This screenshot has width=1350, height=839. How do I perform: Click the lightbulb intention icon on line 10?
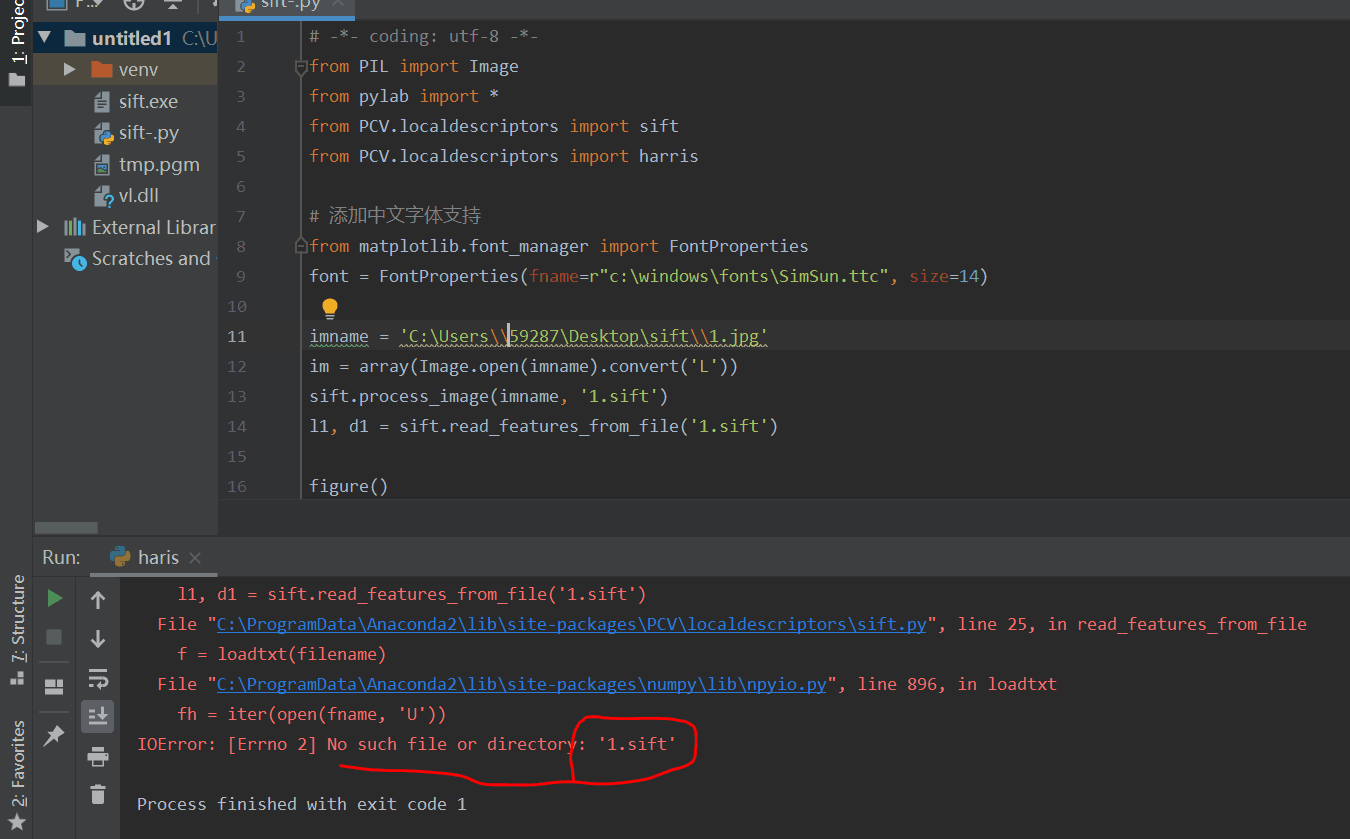pyautogui.click(x=330, y=308)
